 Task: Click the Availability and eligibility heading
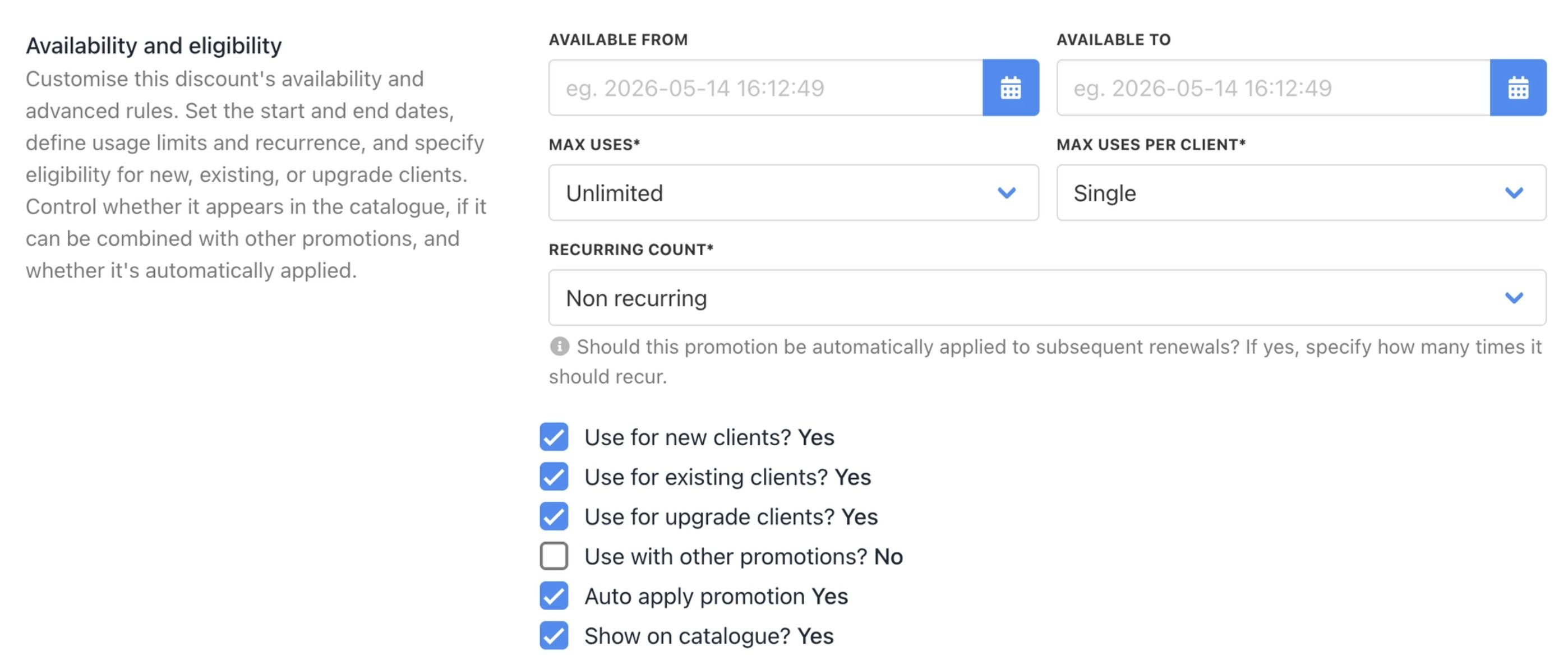click(154, 45)
